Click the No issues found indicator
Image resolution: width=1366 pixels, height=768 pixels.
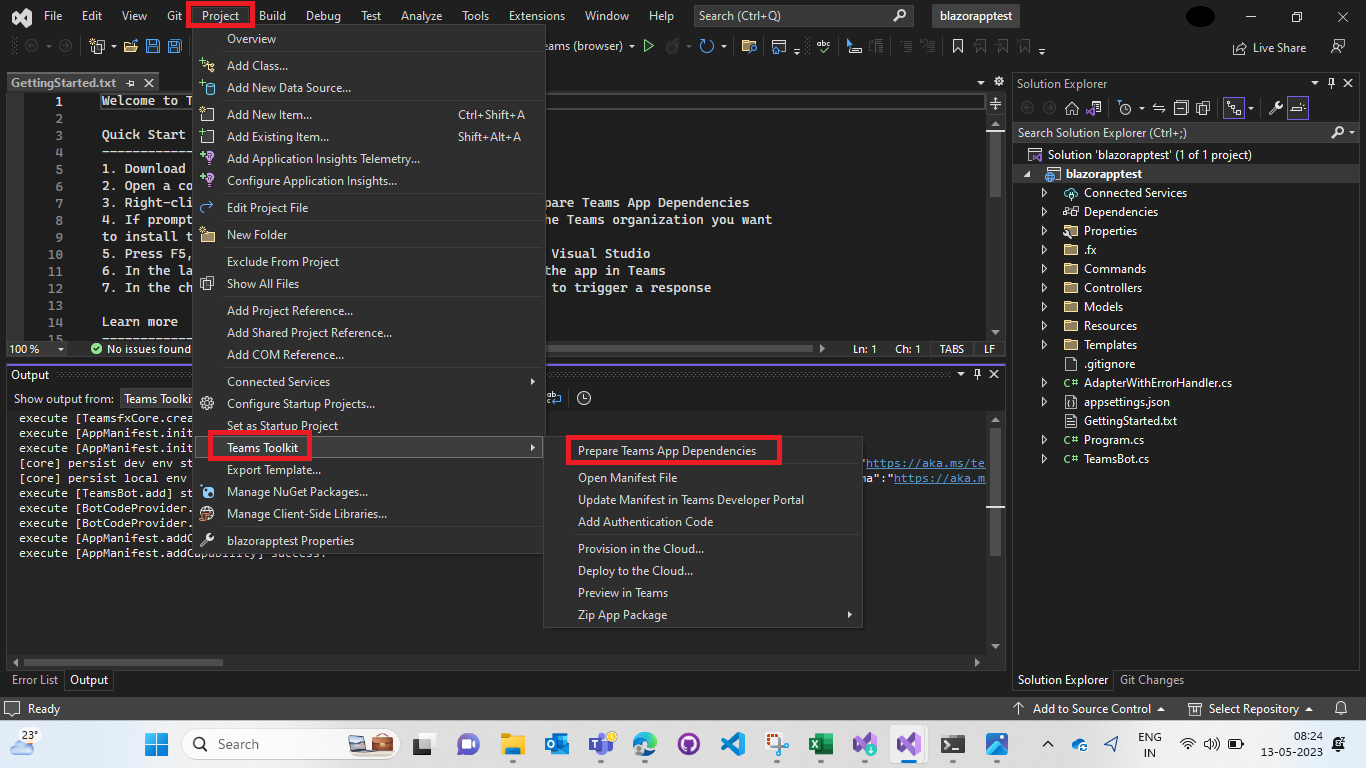tap(140, 349)
